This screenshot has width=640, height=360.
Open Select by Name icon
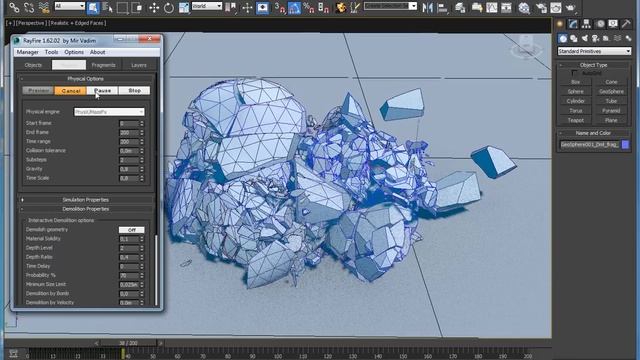[108, 7]
